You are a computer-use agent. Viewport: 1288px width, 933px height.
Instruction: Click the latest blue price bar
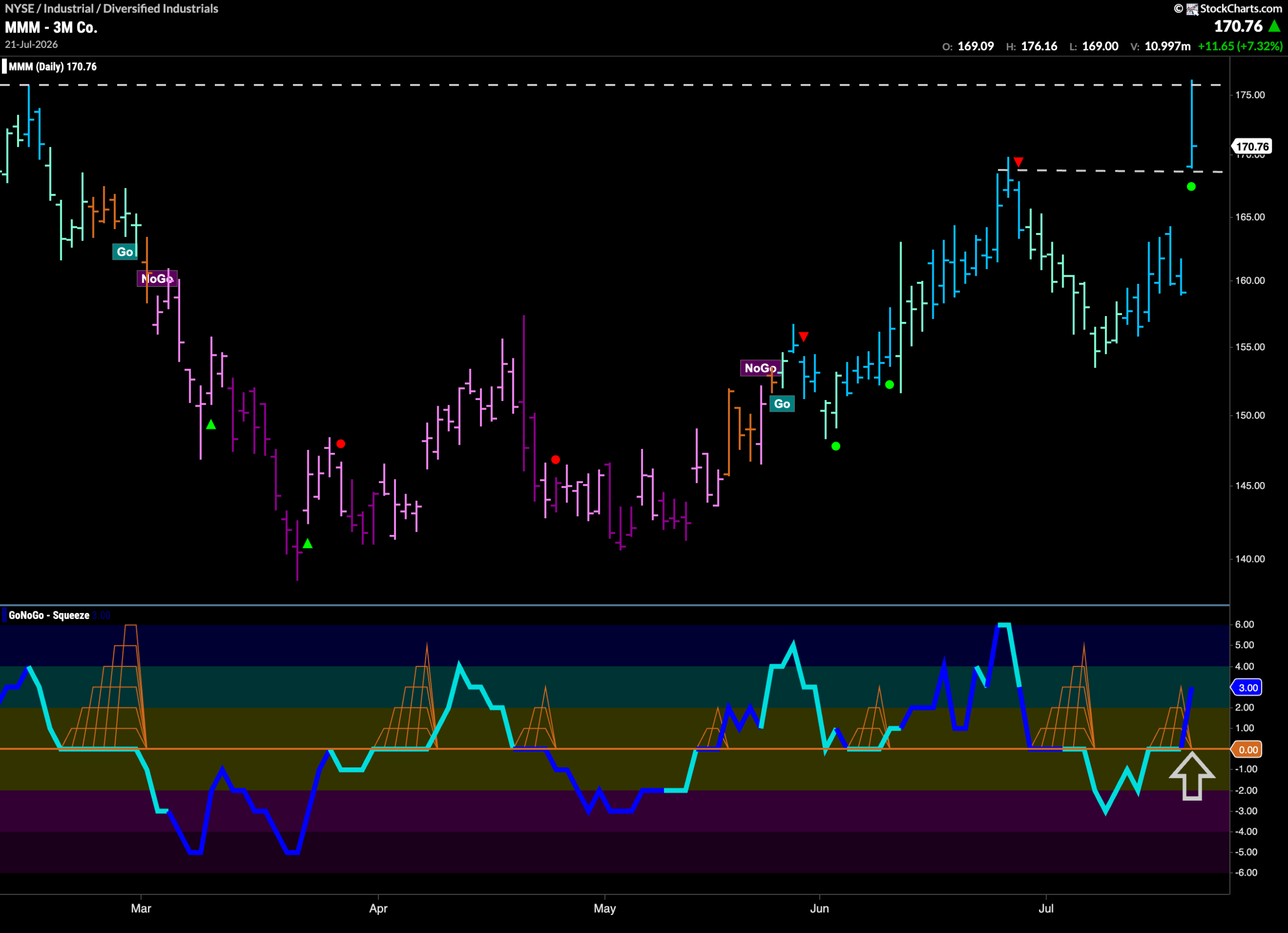click(x=1192, y=124)
